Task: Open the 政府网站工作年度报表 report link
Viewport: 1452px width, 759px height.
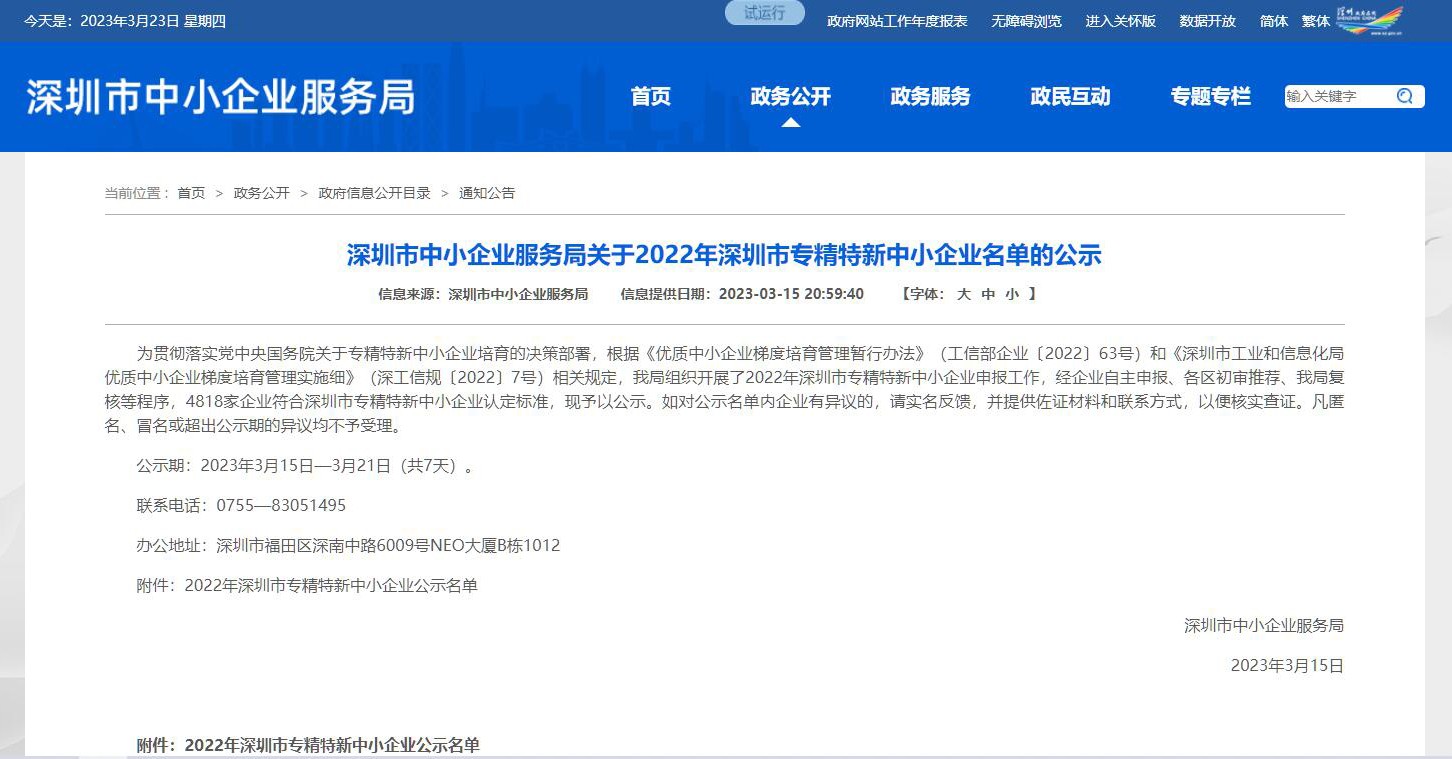Action: 895,20
